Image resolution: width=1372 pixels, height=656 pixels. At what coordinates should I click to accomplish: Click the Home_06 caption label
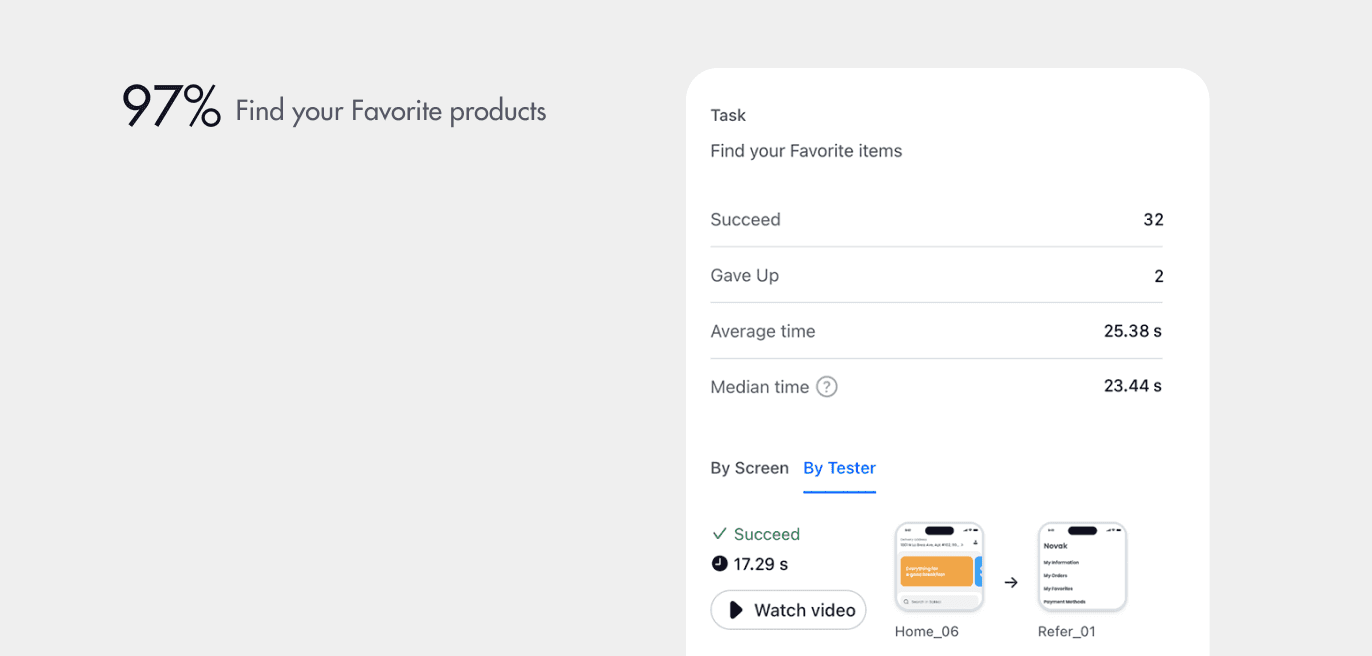tap(927, 632)
